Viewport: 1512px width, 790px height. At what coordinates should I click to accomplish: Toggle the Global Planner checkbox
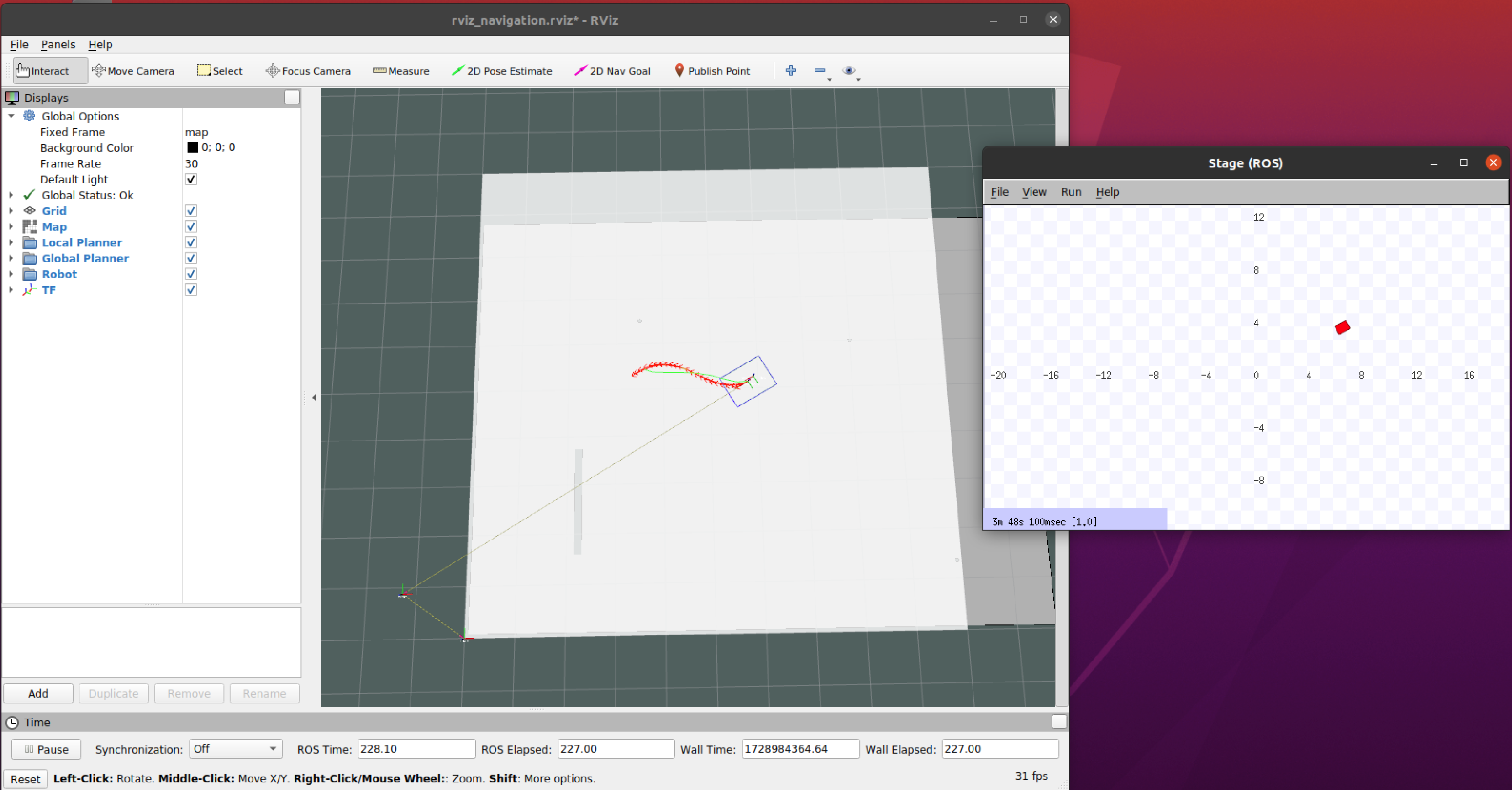click(x=191, y=258)
